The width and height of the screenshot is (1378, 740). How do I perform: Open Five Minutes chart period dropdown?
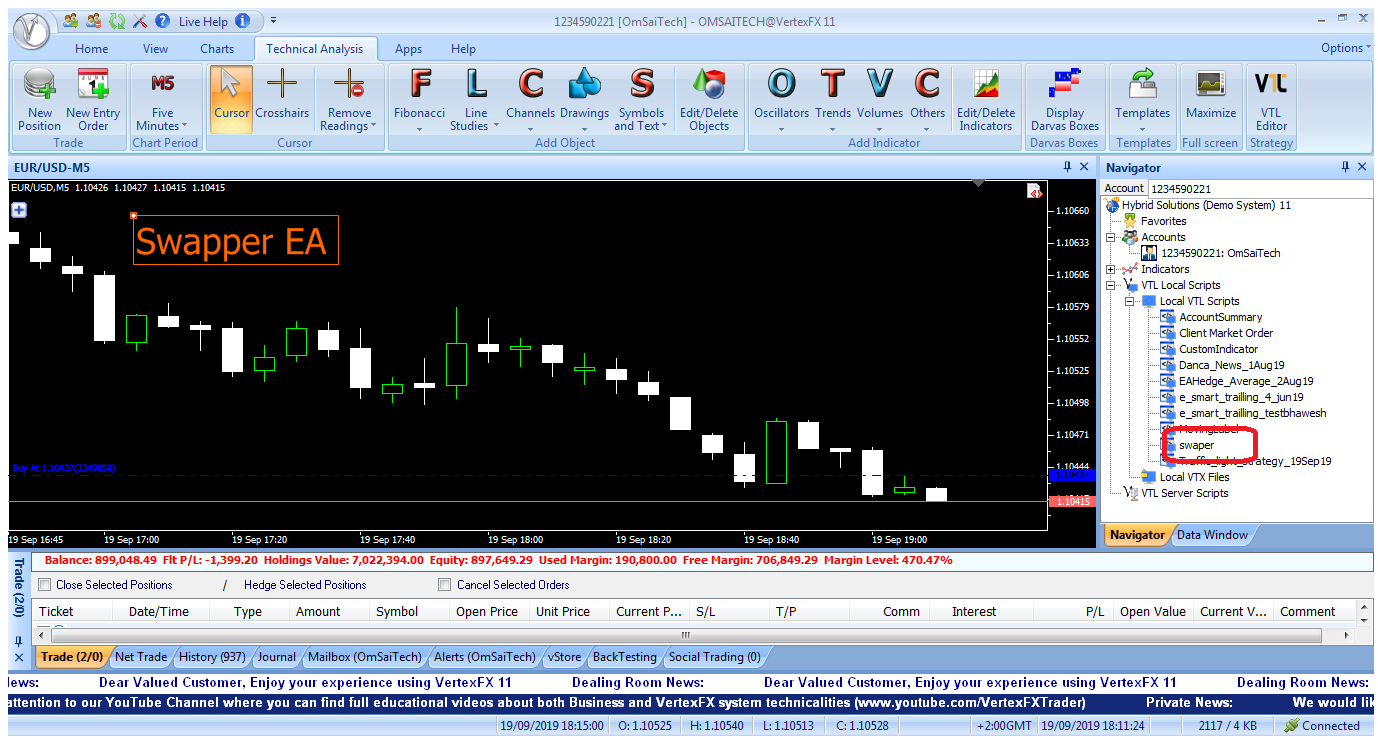coord(162,100)
